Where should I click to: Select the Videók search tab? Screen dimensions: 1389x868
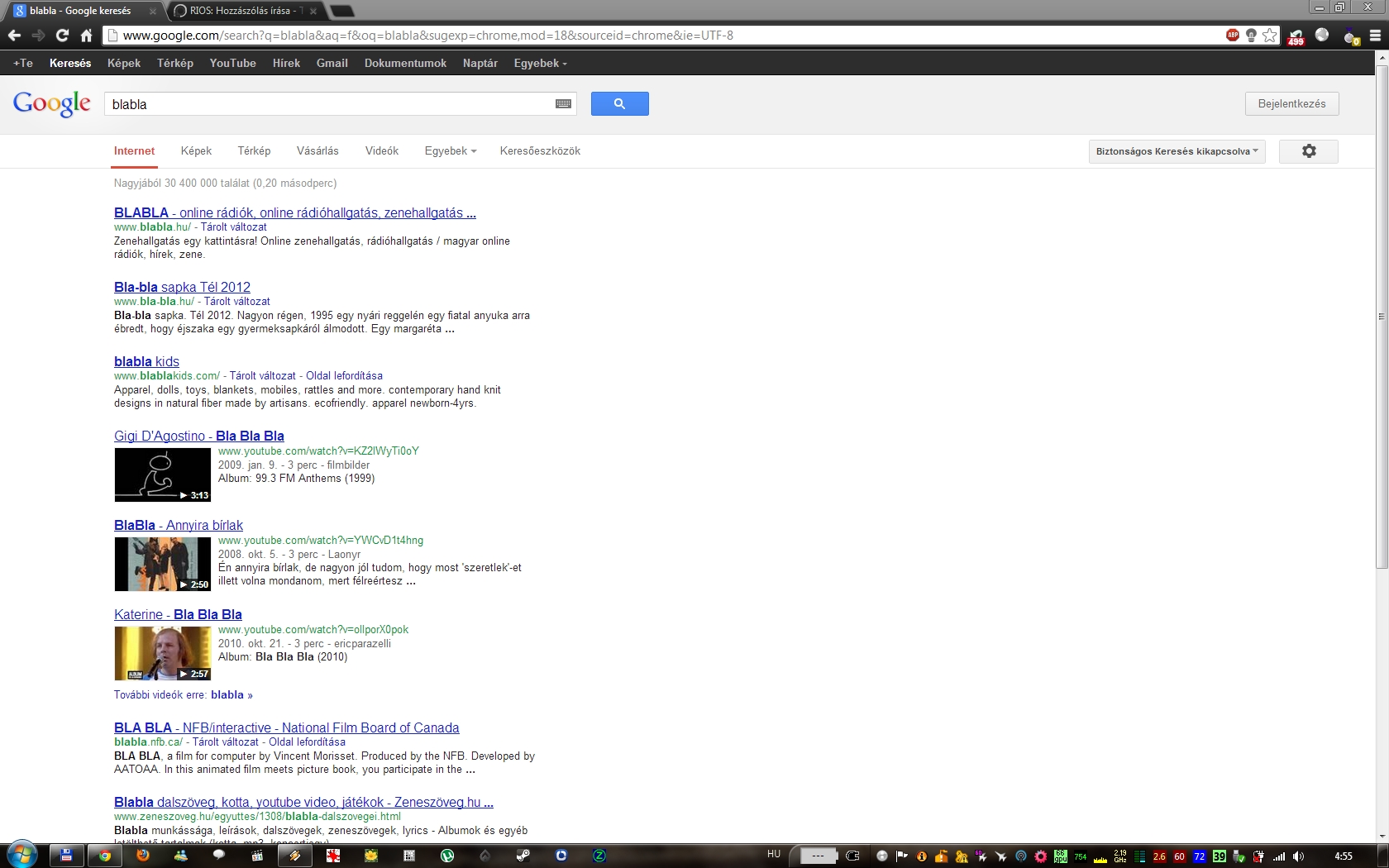pos(382,151)
